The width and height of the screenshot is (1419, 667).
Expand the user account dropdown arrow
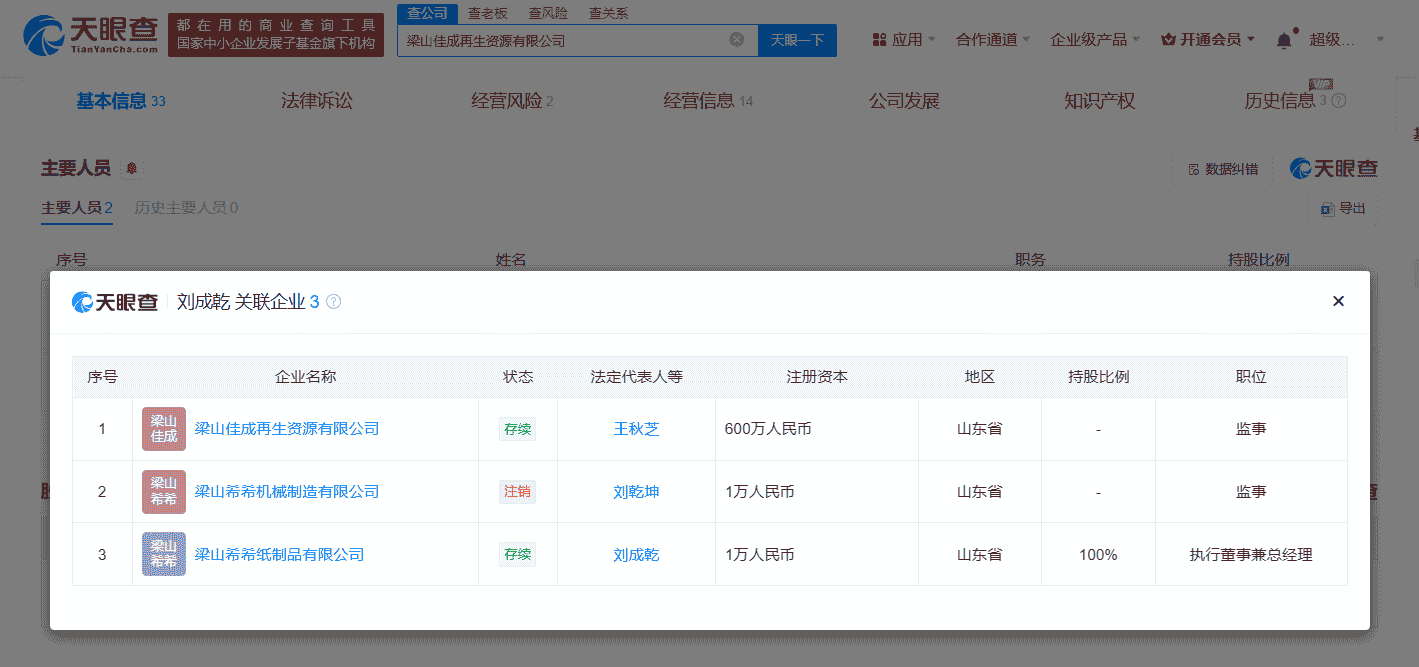(x=1381, y=40)
